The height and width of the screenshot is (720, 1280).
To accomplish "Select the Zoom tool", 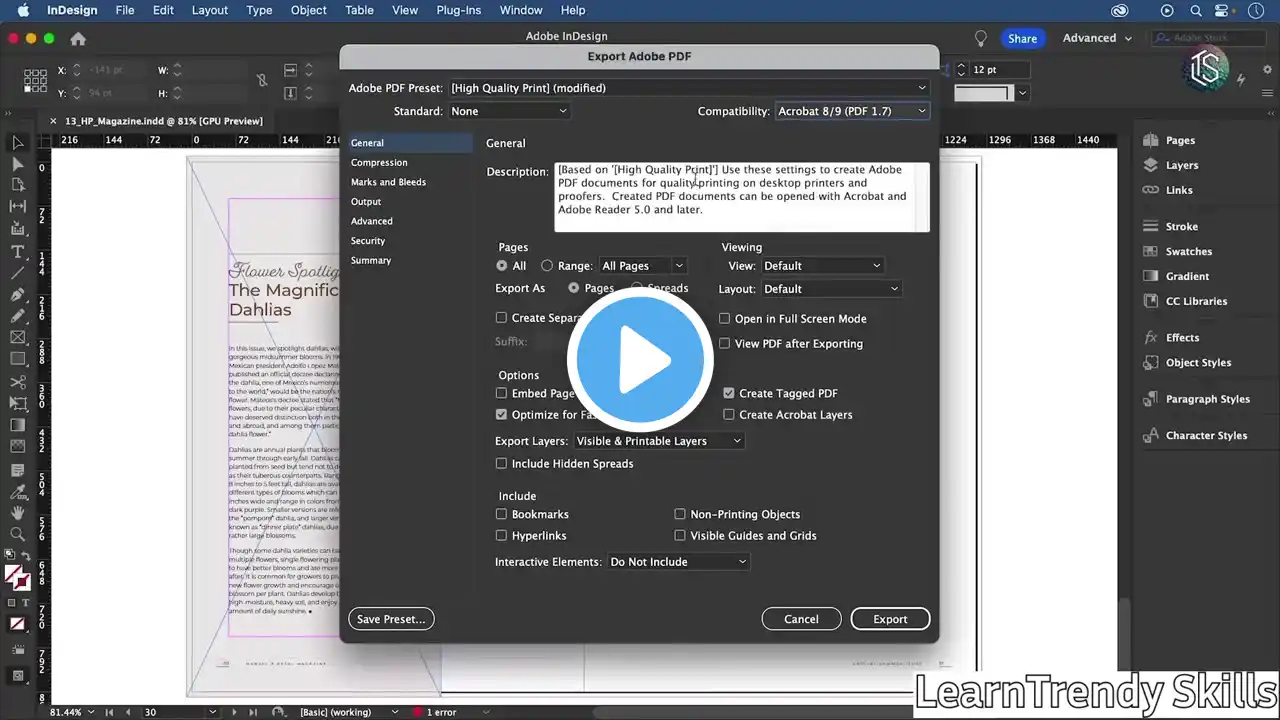I will point(18,535).
